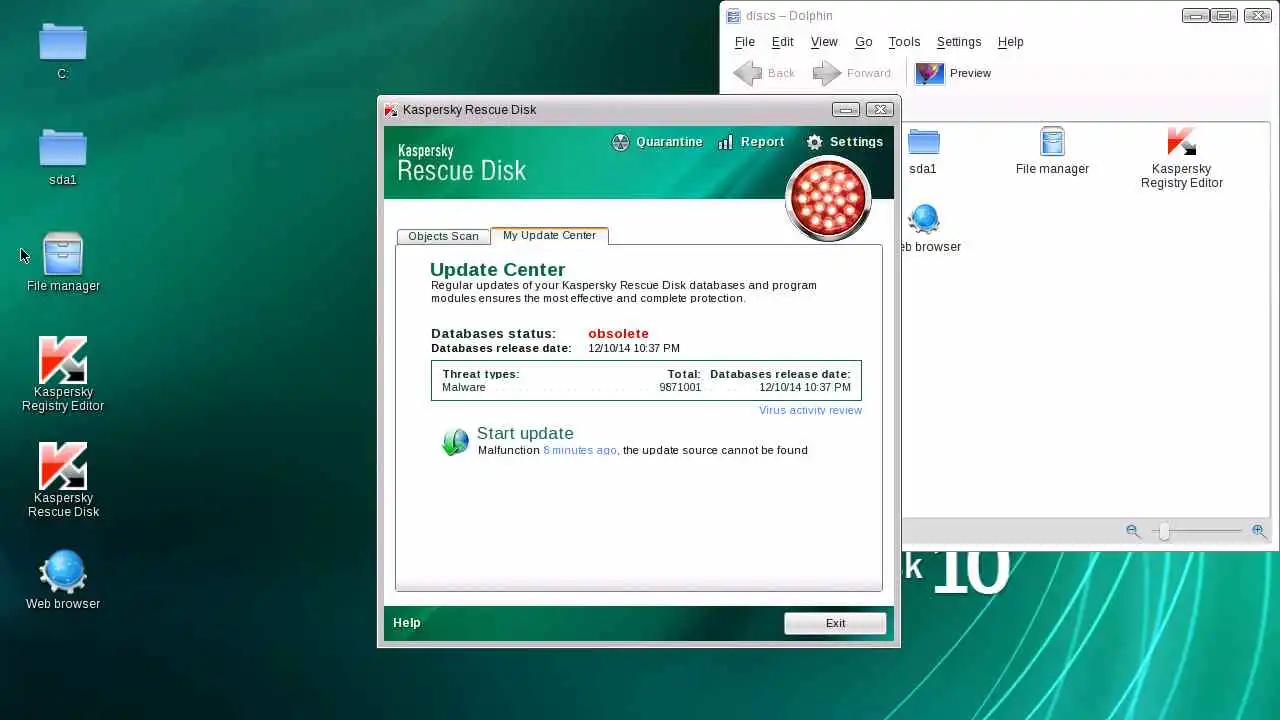Click the red protection status indicator
1280x720 pixels.
point(828,198)
